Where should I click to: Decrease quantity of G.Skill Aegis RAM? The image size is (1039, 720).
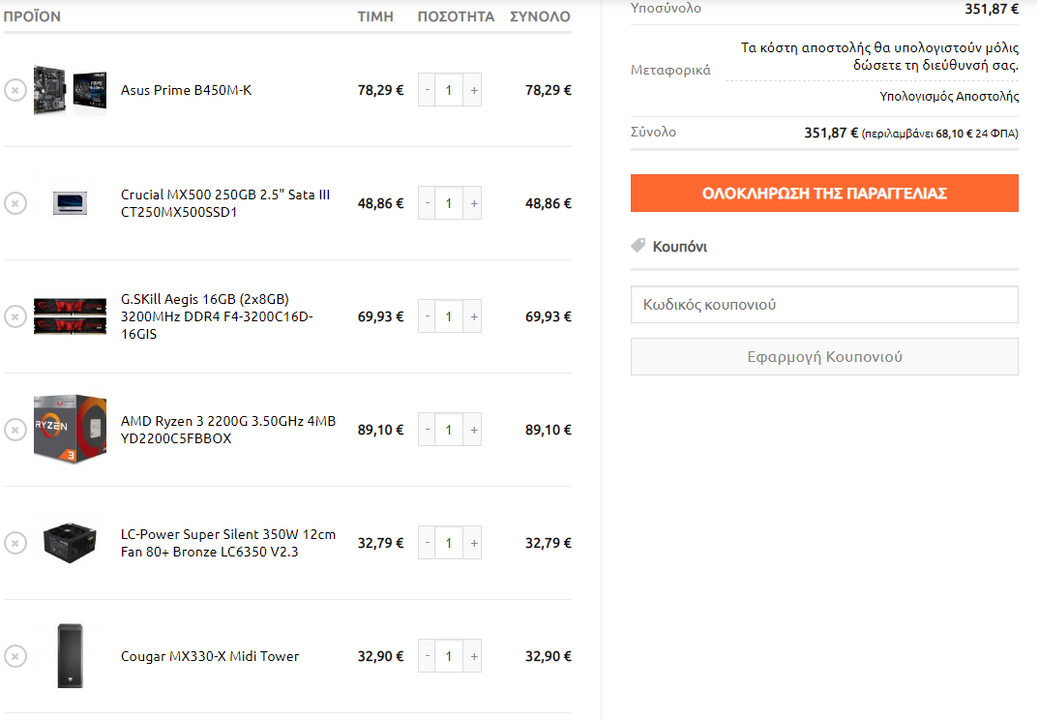(x=427, y=317)
